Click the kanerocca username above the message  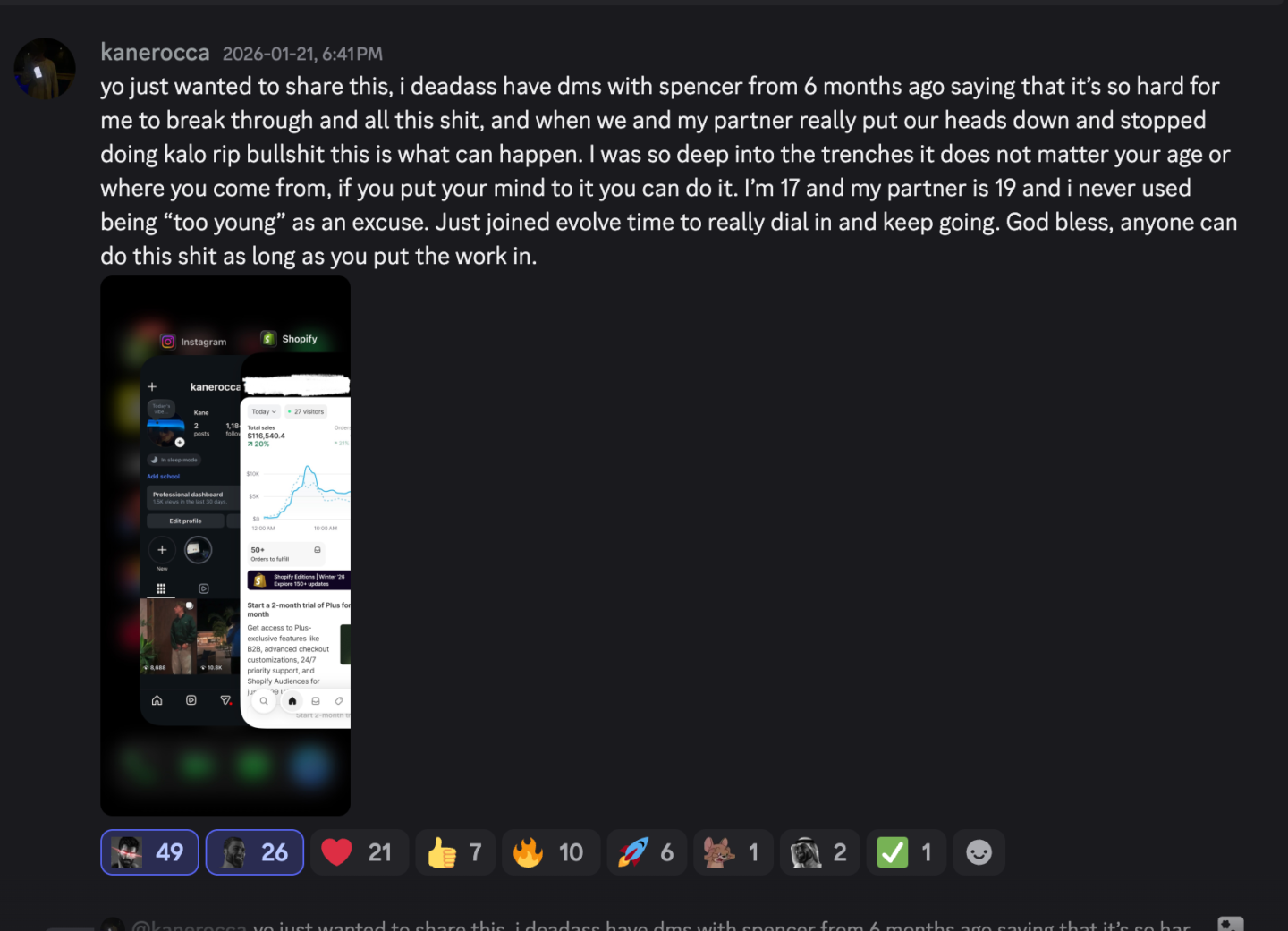point(155,53)
